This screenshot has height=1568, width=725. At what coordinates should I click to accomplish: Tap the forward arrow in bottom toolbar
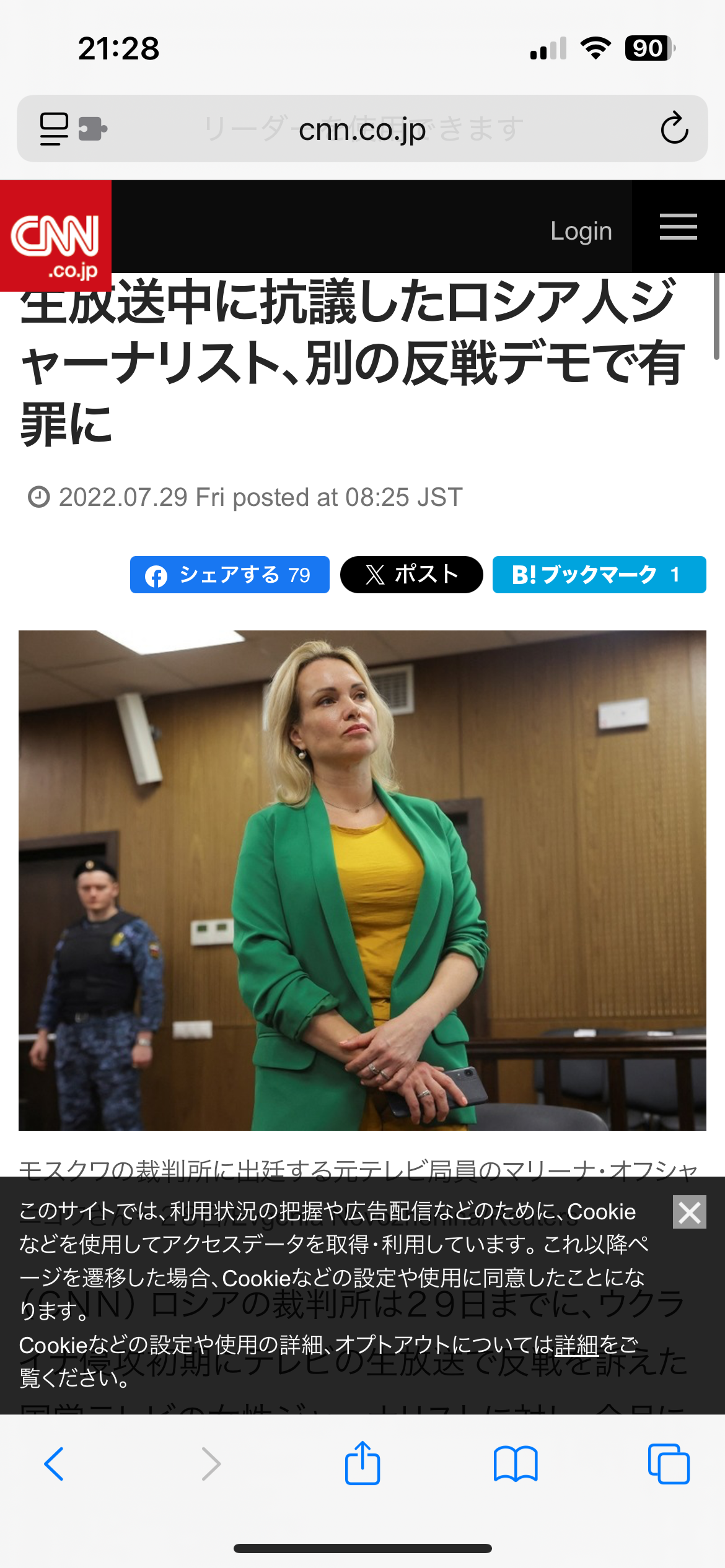tap(211, 1464)
